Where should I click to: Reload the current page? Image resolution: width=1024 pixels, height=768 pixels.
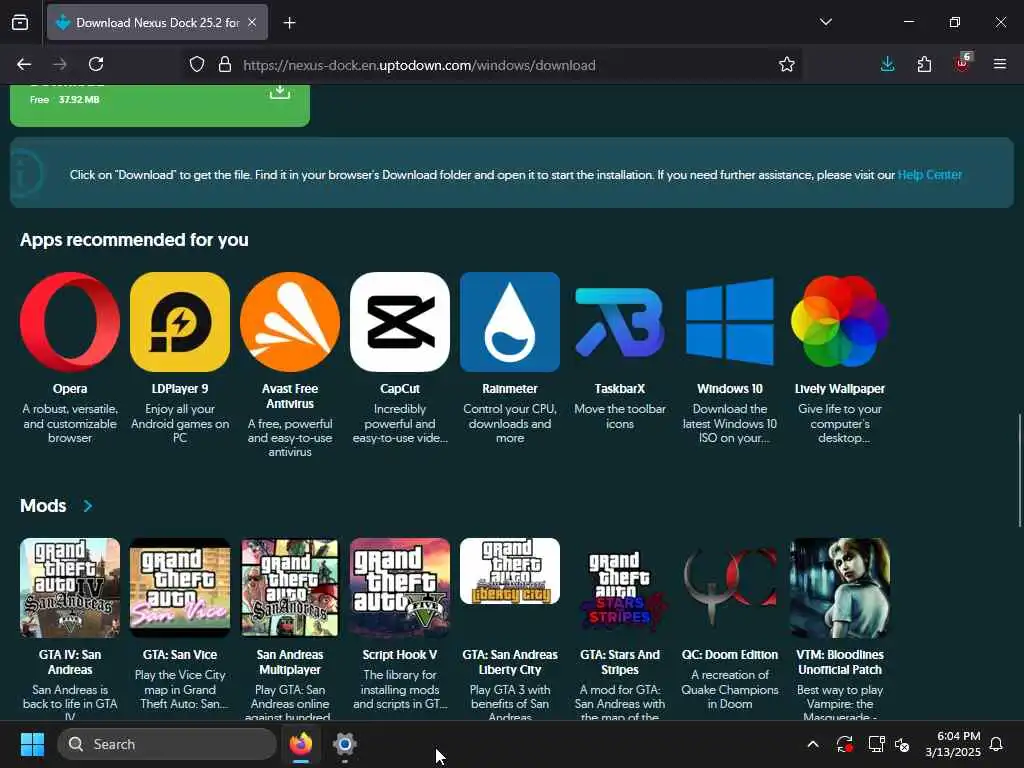pyautogui.click(x=96, y=64)
